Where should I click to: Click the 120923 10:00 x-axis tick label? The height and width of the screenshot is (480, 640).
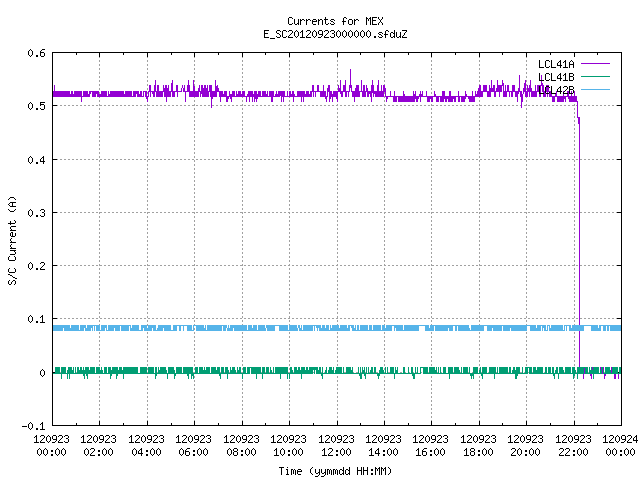[288, 445]
